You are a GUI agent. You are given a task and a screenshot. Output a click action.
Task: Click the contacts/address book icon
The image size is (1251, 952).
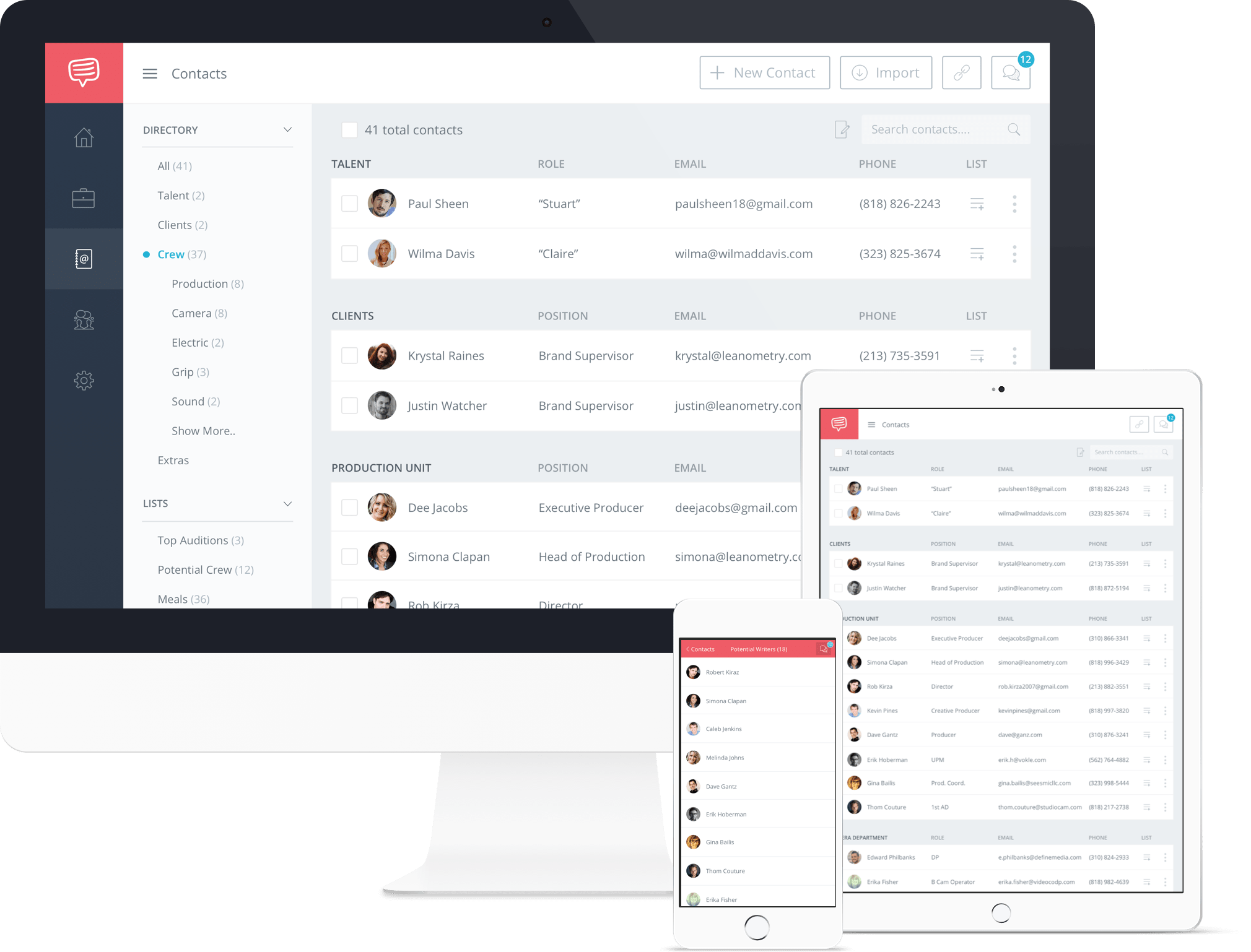[x=85, y=257]
